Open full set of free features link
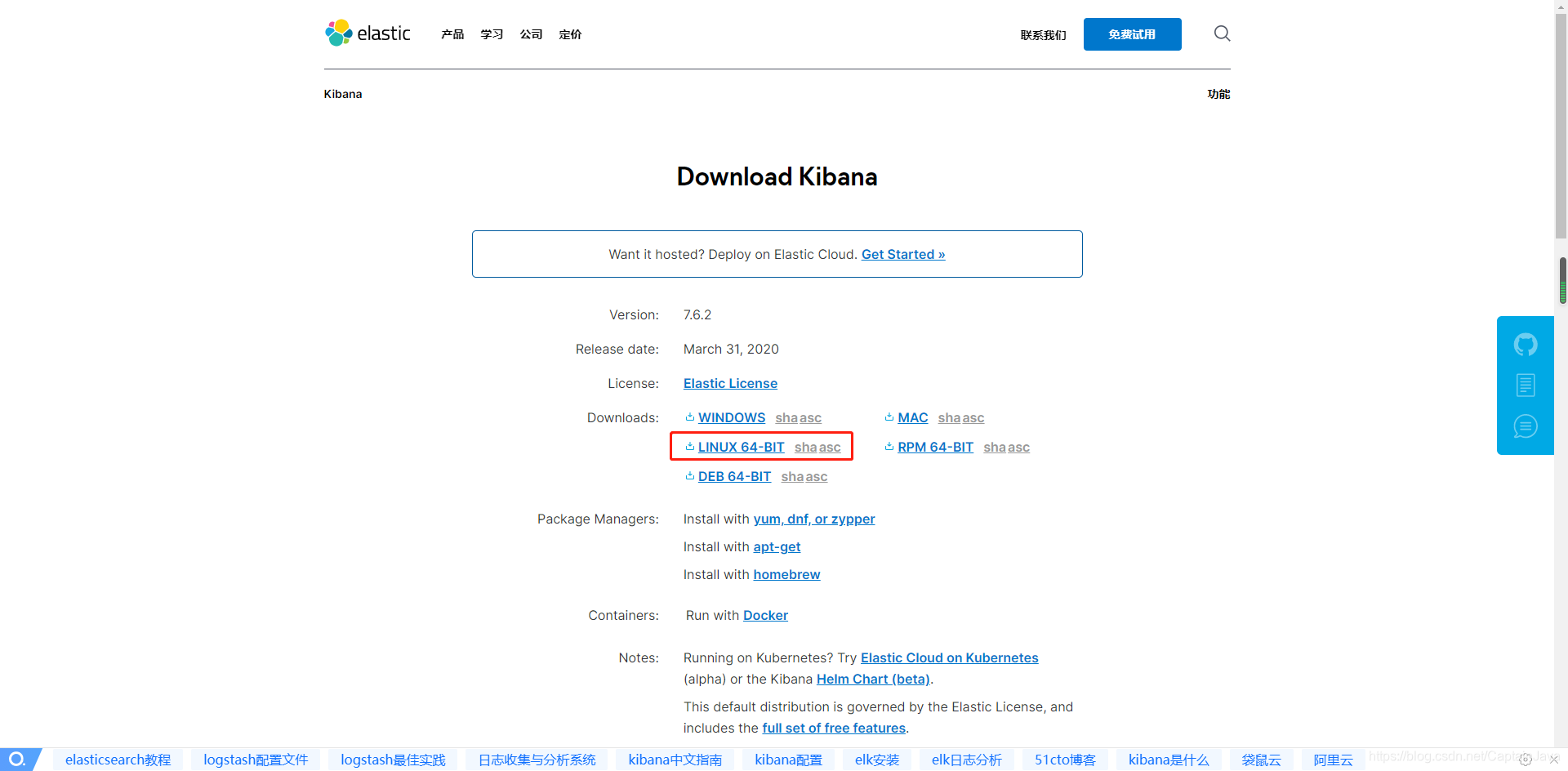Screen dimensions: 1568x771 834,728
